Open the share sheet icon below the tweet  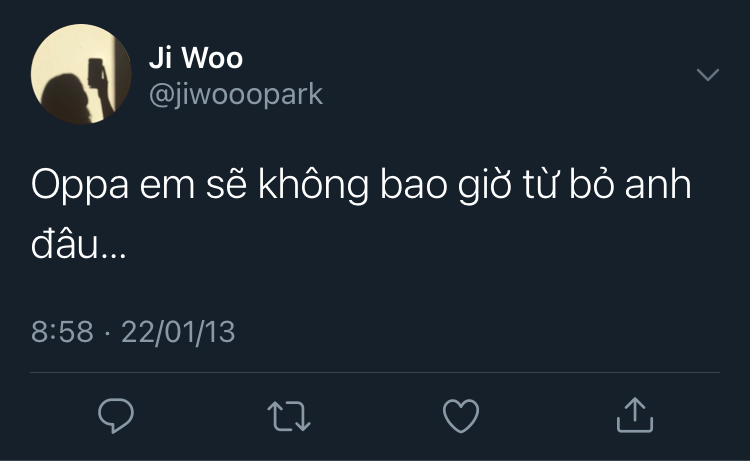click(x=635, y=415)
